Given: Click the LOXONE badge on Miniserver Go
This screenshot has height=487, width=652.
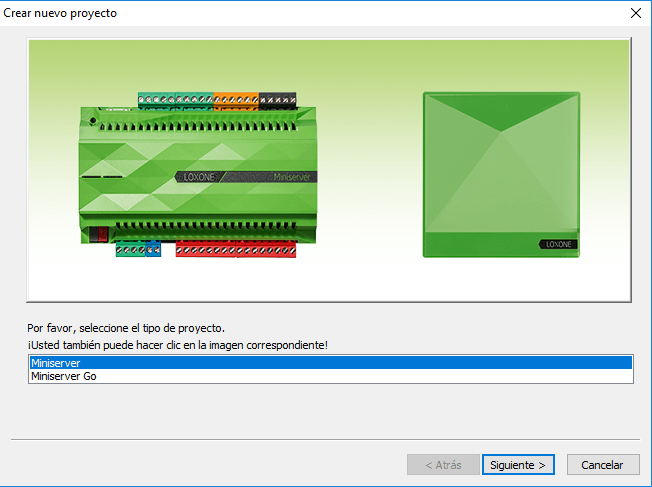Looking at the screenshot, I should tap(557, 243).
